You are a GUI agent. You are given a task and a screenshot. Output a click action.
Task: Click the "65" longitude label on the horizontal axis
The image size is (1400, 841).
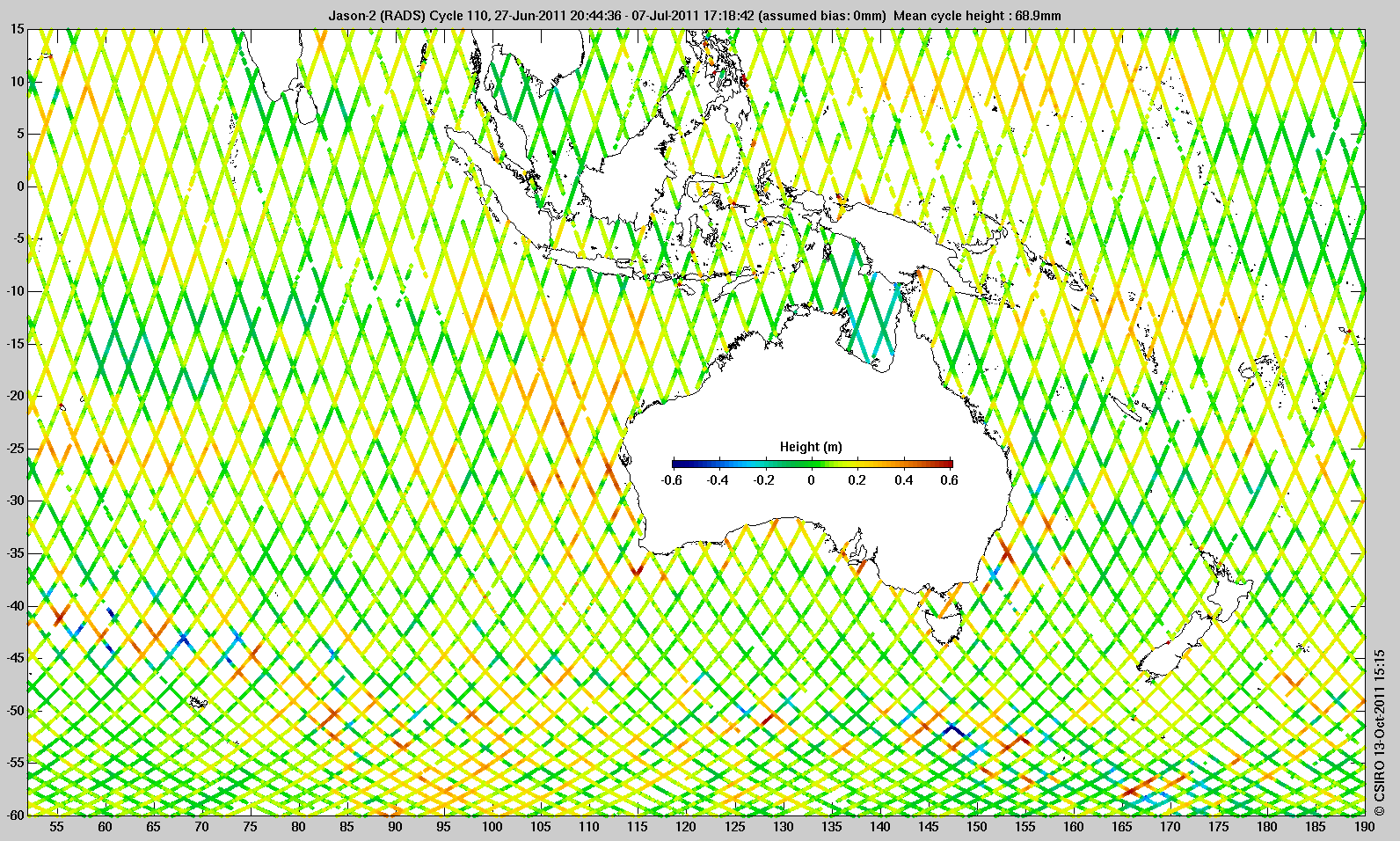(x=154, y=827)
